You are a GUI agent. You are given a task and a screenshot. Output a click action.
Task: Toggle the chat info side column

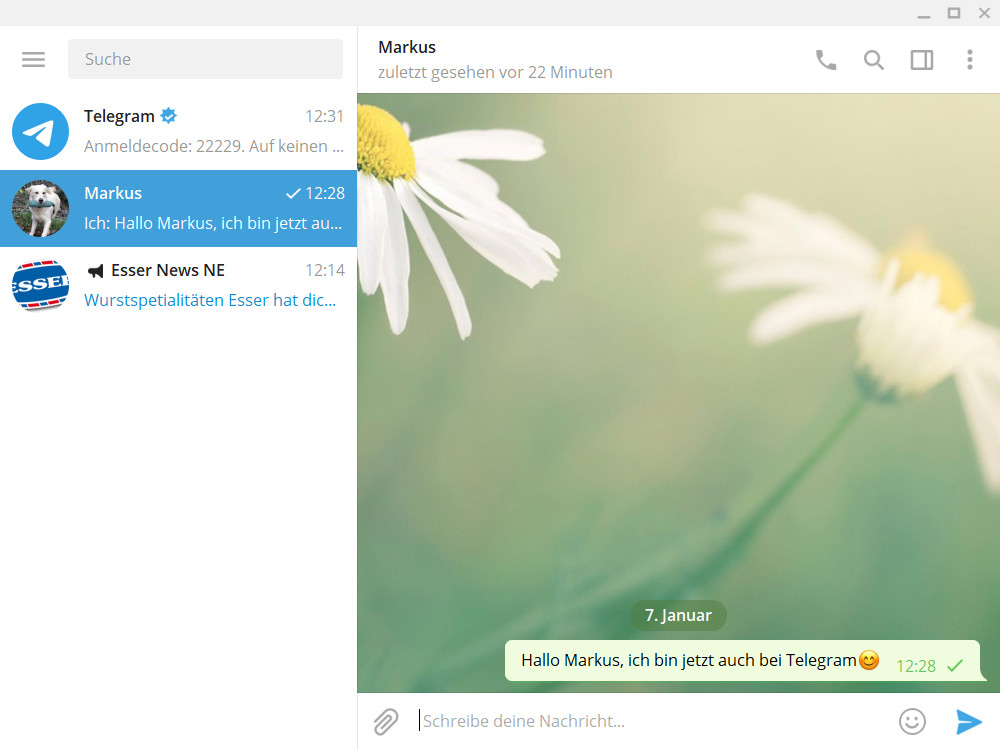click(x=921, y=59)
